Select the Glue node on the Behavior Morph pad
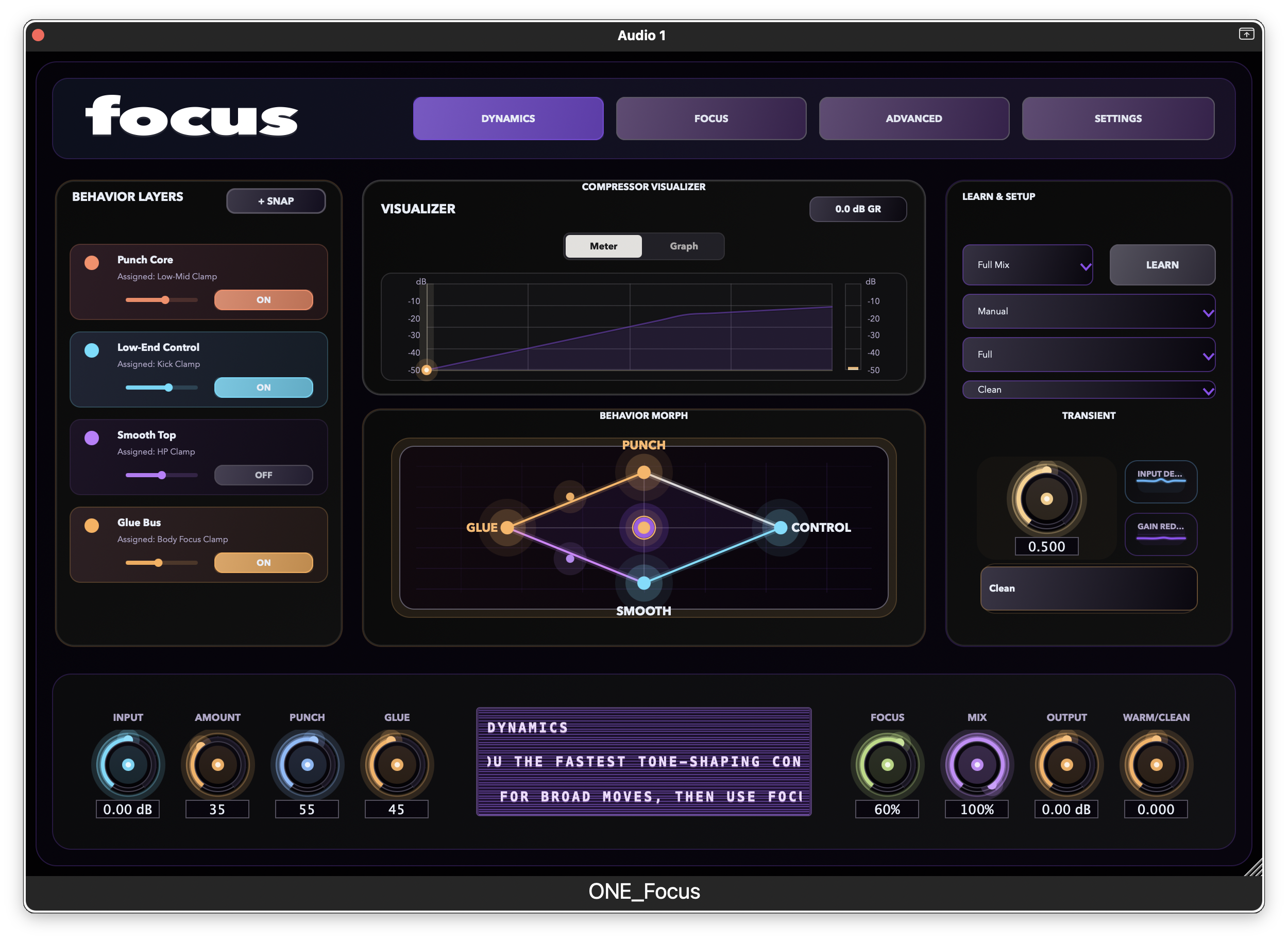 click(507, 528)
